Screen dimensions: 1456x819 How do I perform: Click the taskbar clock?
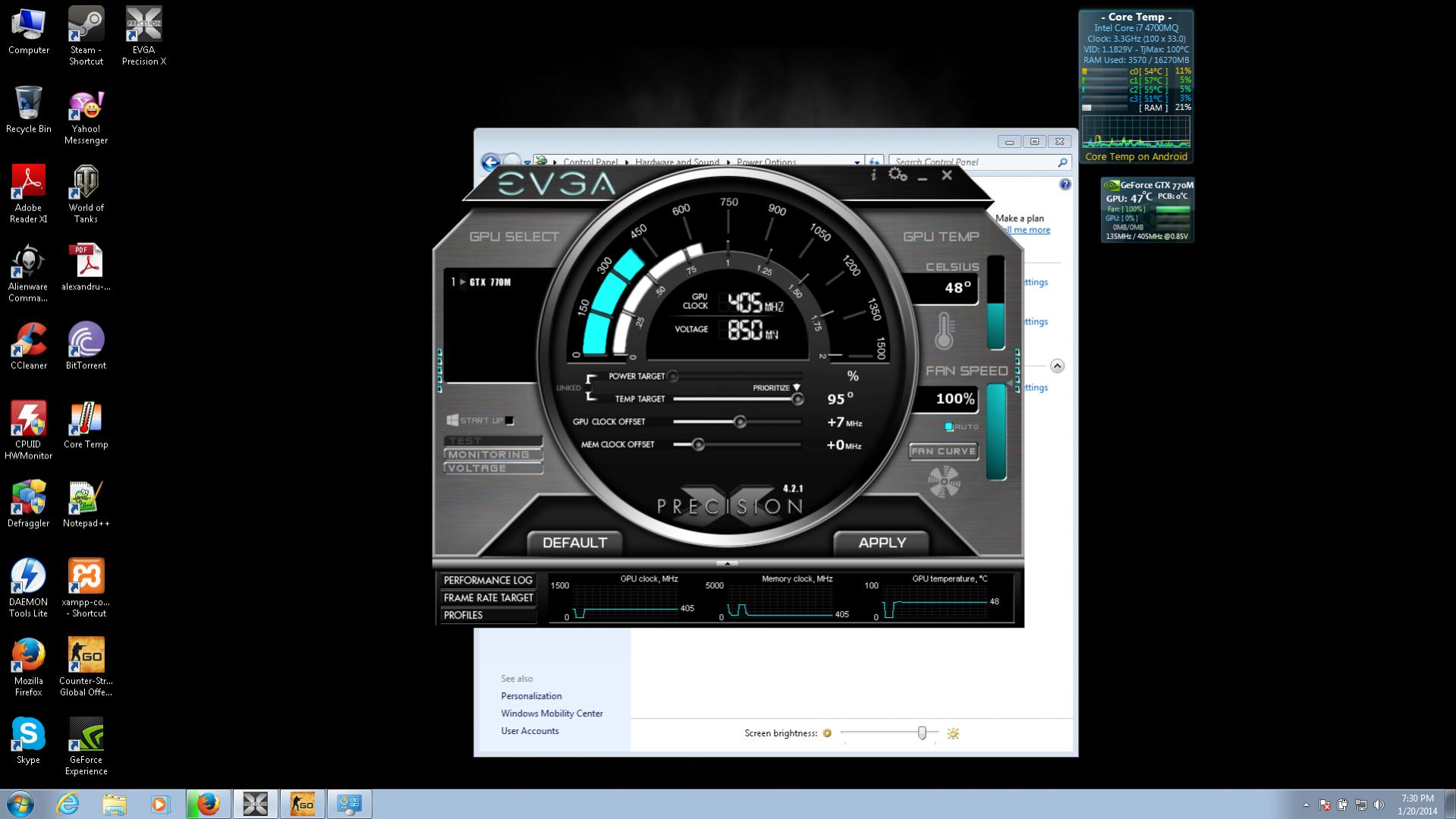[1417, 805]
